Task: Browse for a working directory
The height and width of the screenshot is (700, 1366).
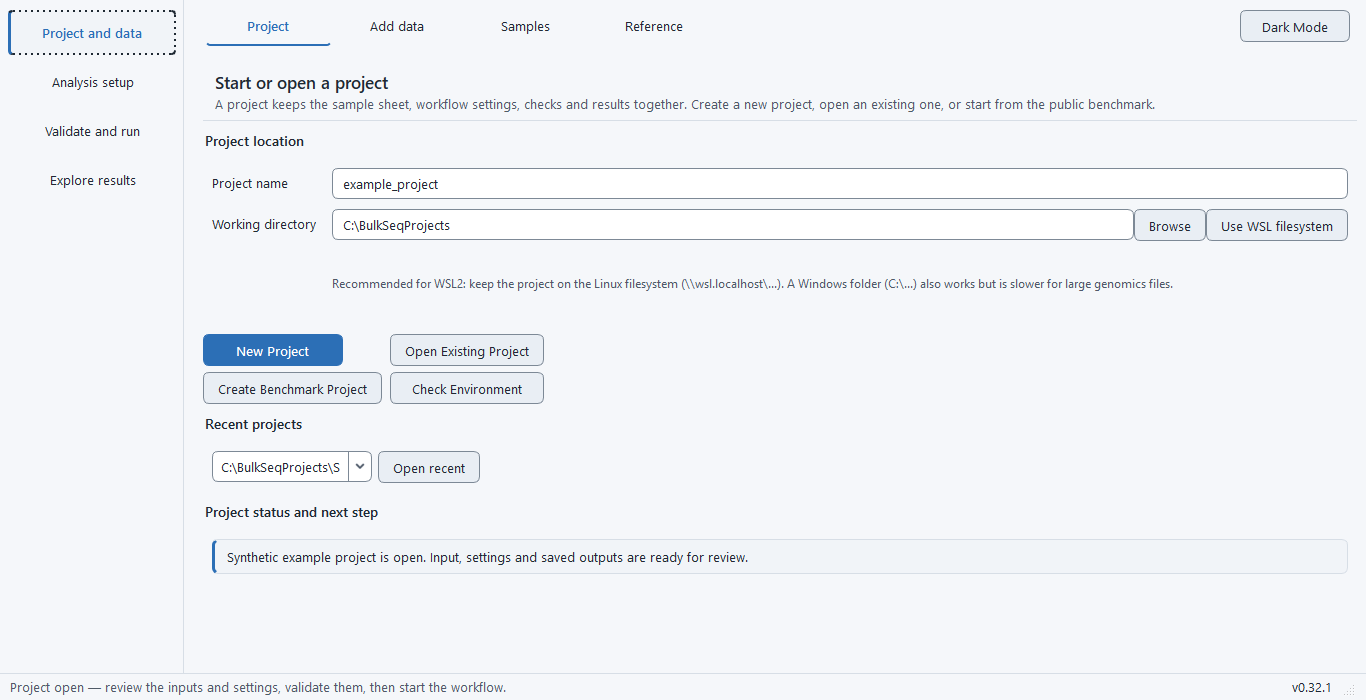Action: coord(1169,226)
